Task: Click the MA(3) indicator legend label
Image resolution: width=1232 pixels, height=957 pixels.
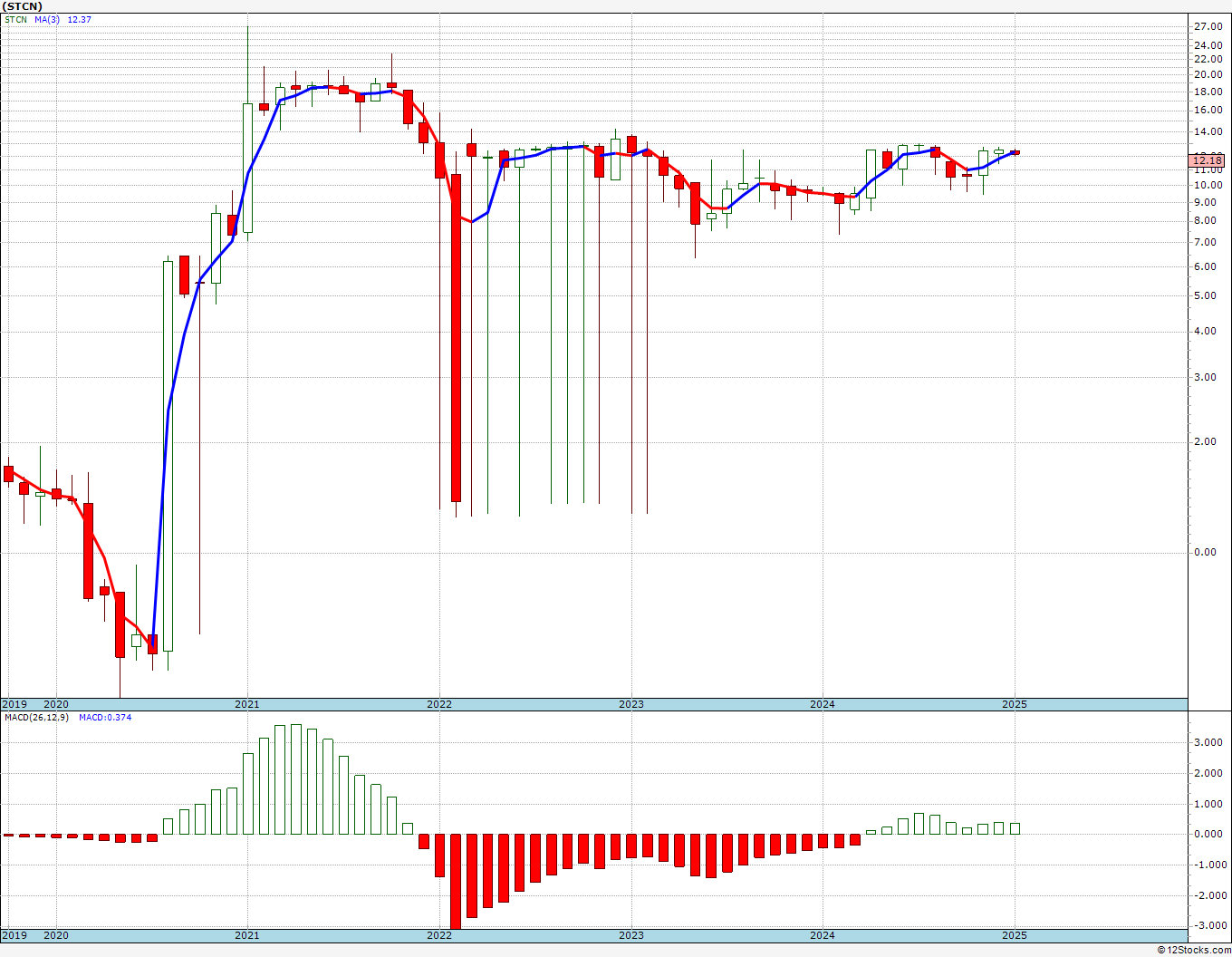Action: click(48, 19)
